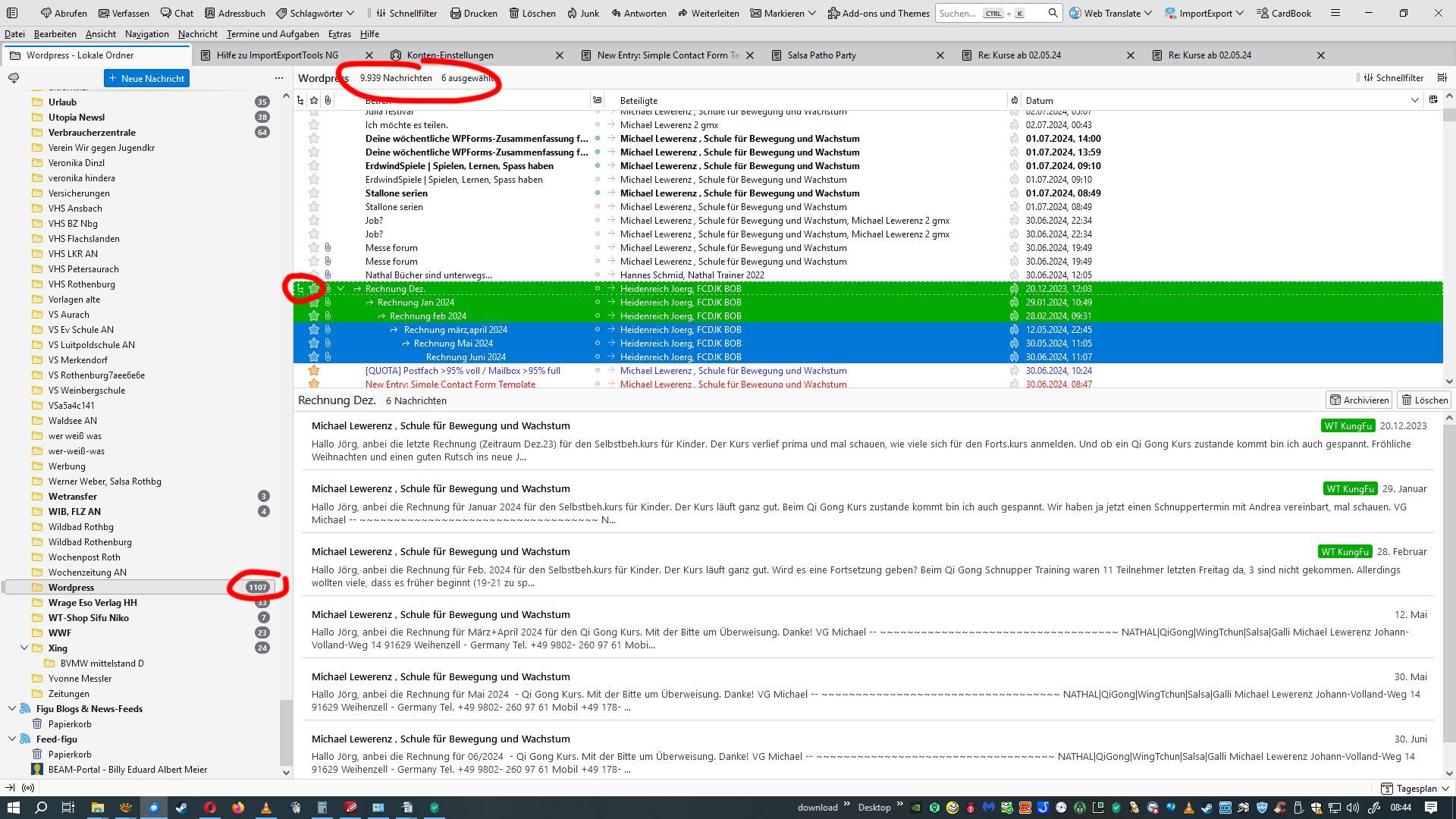
Task: Open Steam from the Windows taskbar
Action: (x=181, y=808)
